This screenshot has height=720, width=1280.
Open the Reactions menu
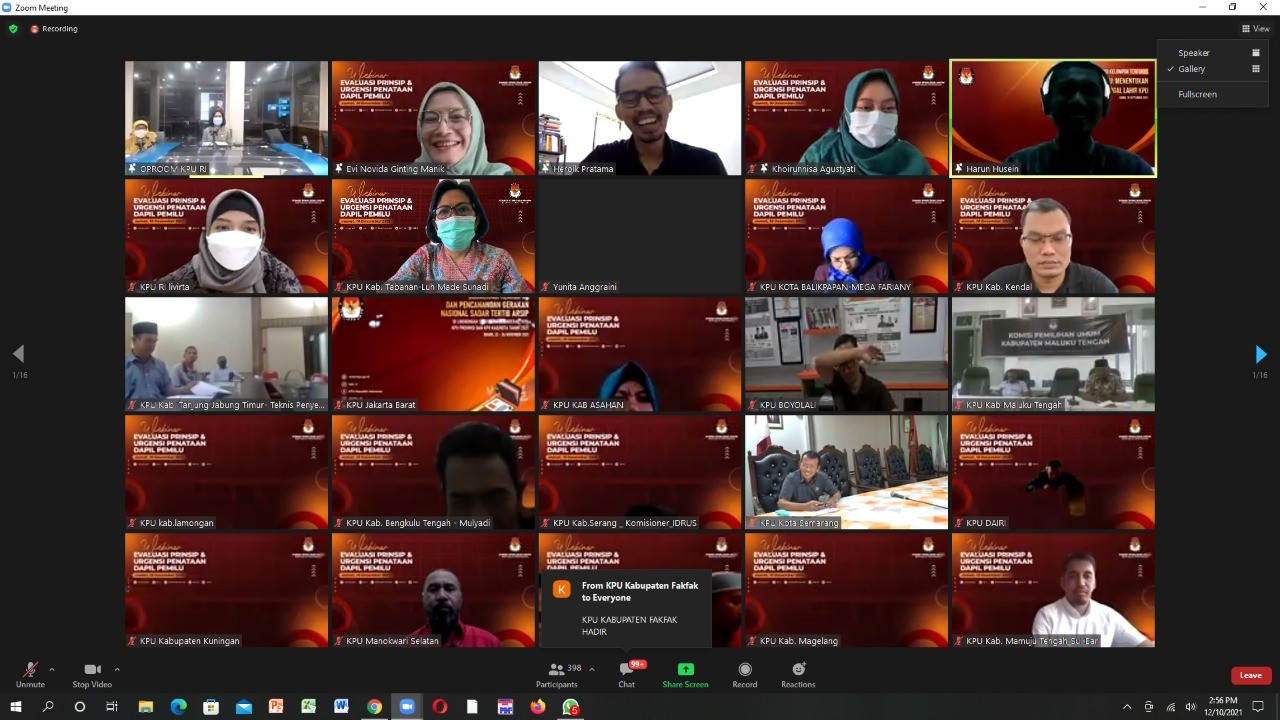click(798, 671)
